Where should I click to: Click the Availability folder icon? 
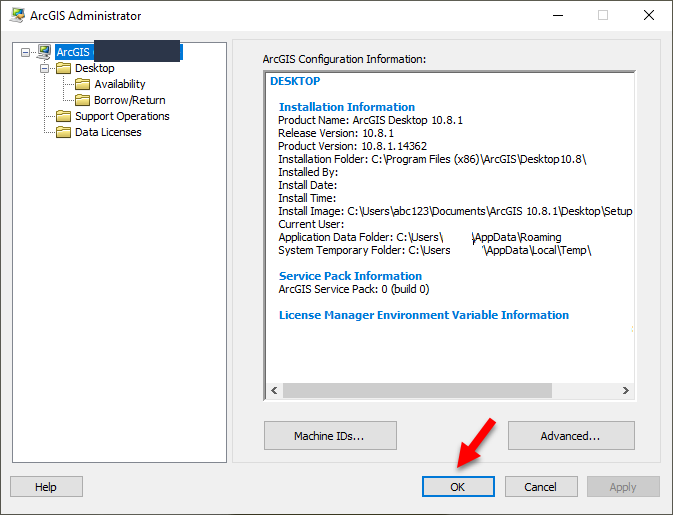pyautogui.click(x=82, y=84)
